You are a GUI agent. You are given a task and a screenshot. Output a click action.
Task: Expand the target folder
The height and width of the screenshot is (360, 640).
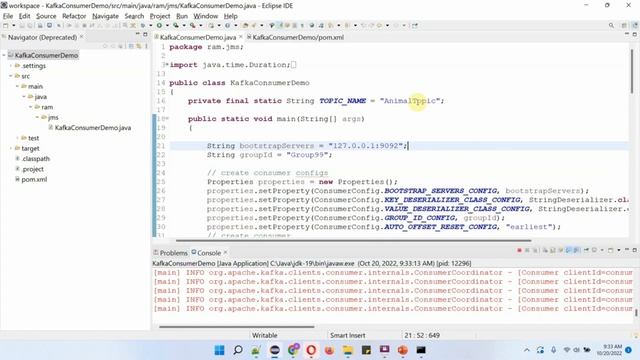pos(11,148)
